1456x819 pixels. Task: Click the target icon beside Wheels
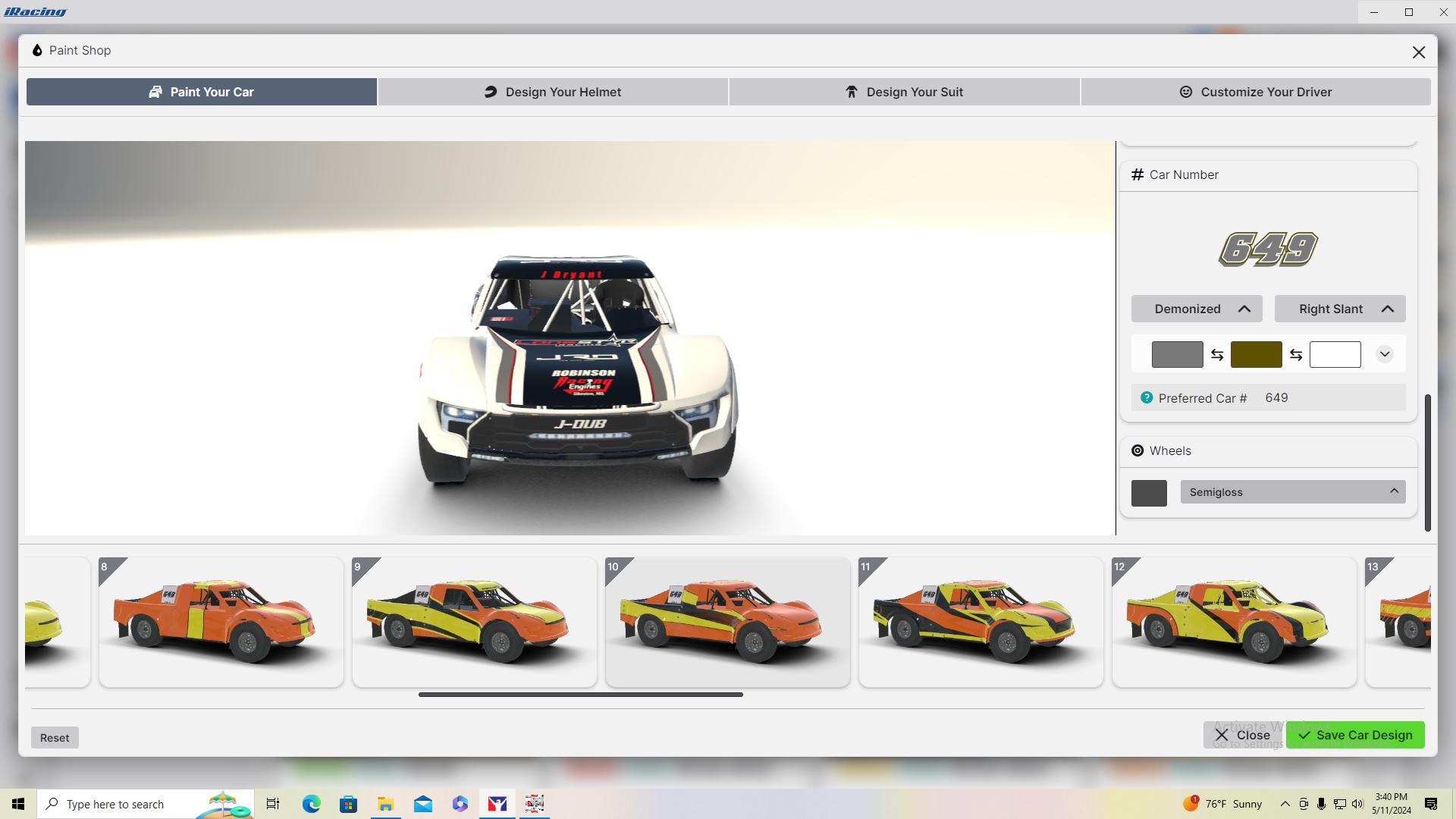tap(1137, 450)
